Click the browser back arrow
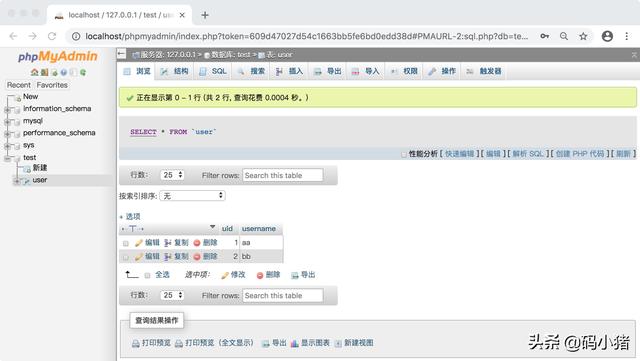The width and height of the screenshot is (640, 361). click(13, 36)
